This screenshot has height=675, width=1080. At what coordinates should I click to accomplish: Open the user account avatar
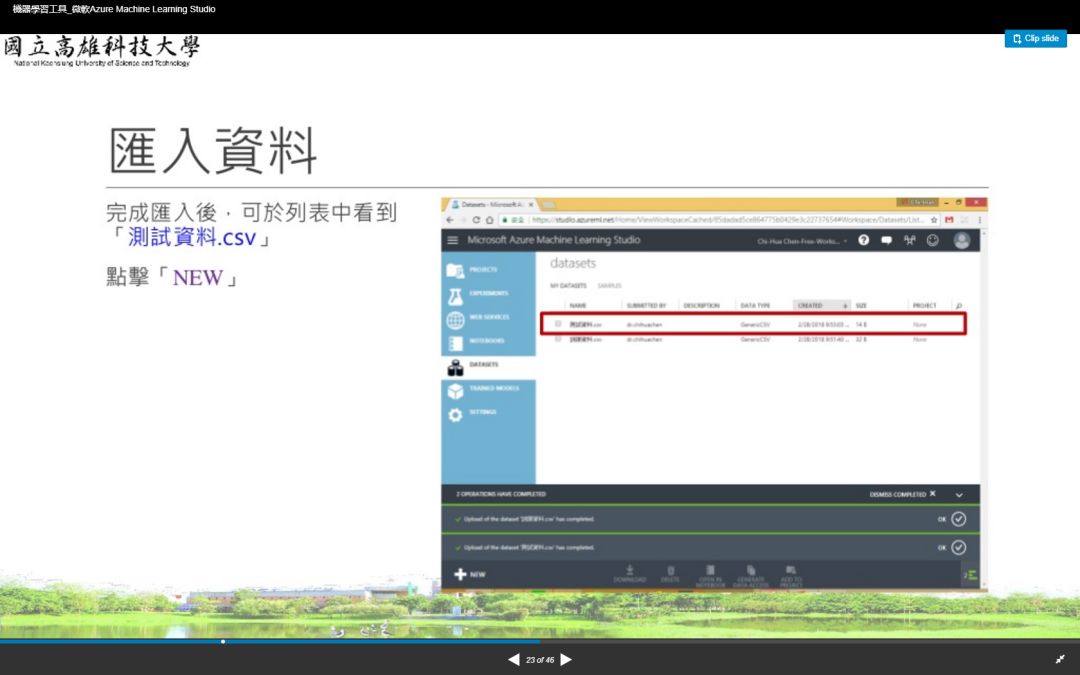click(962, 240)
